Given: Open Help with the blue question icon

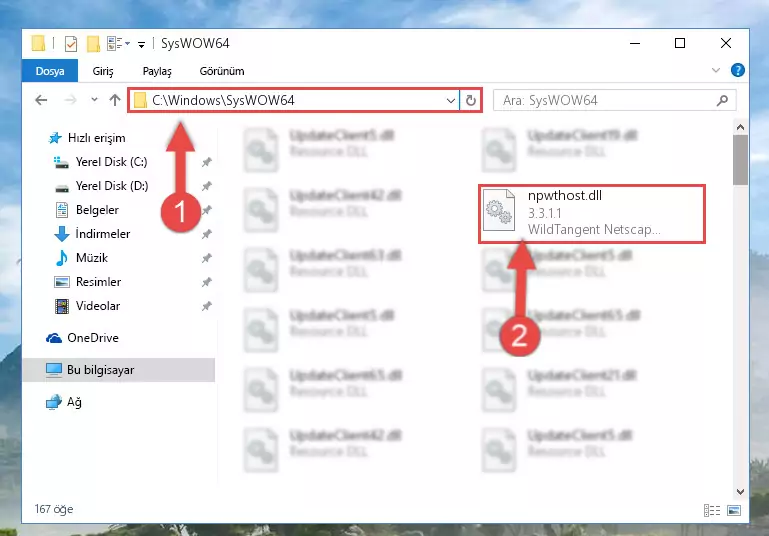Looking at the screenshot, I should coord(737,70).
